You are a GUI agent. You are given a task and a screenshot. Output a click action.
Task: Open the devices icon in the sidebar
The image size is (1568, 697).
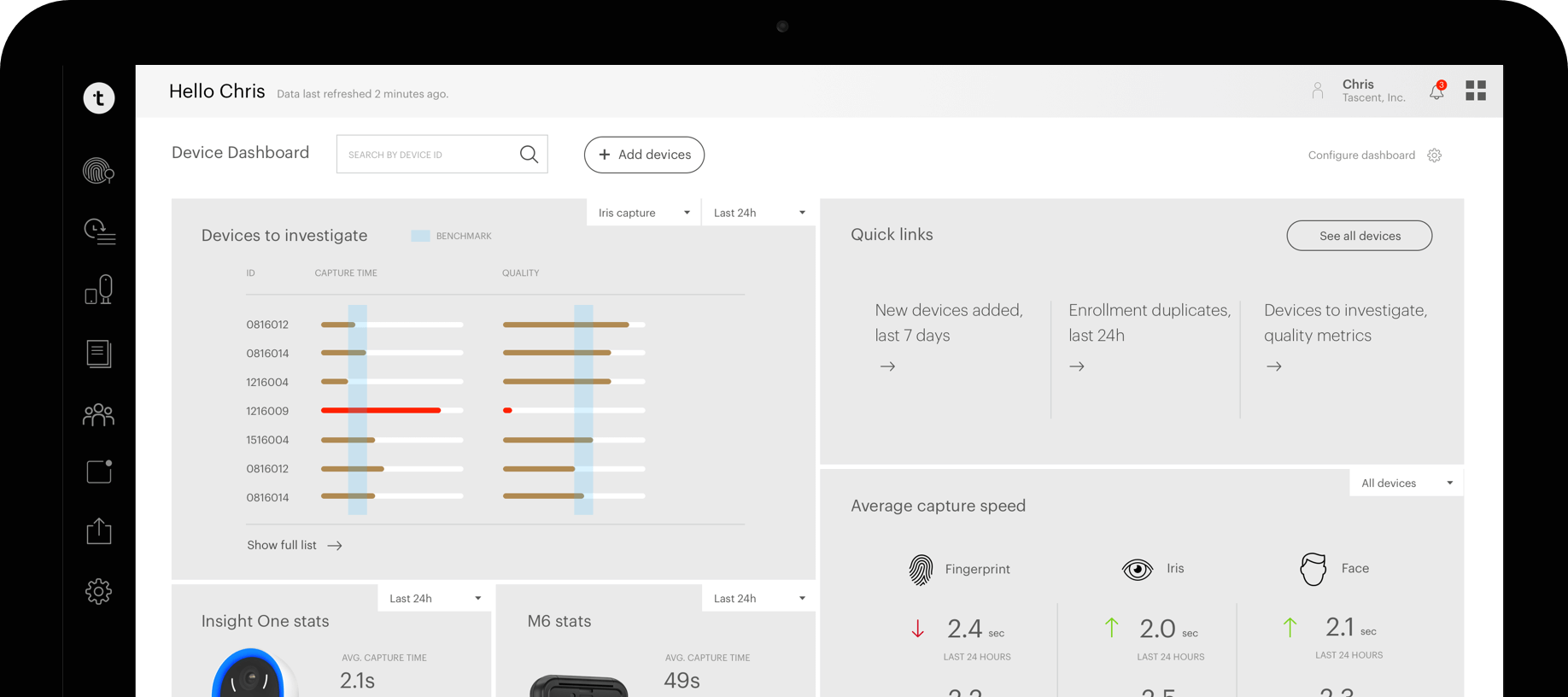pos(99,290)
